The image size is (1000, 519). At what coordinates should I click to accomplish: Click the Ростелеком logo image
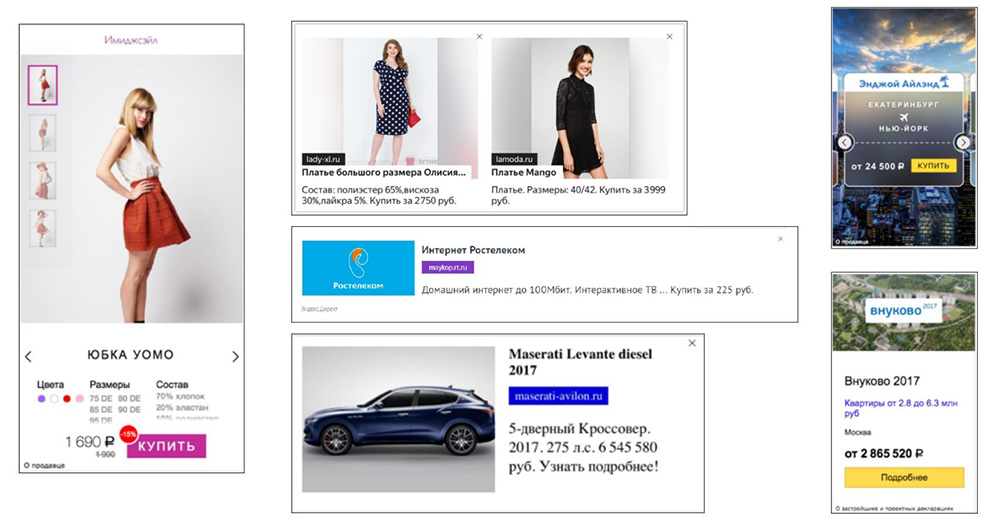click(x=357, y=268)
